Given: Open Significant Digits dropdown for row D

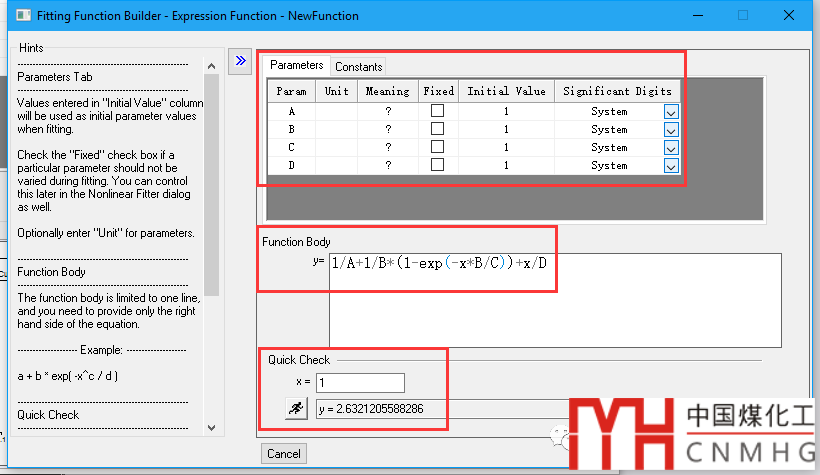Looking at the screenshot, I should tap(671, 166).
